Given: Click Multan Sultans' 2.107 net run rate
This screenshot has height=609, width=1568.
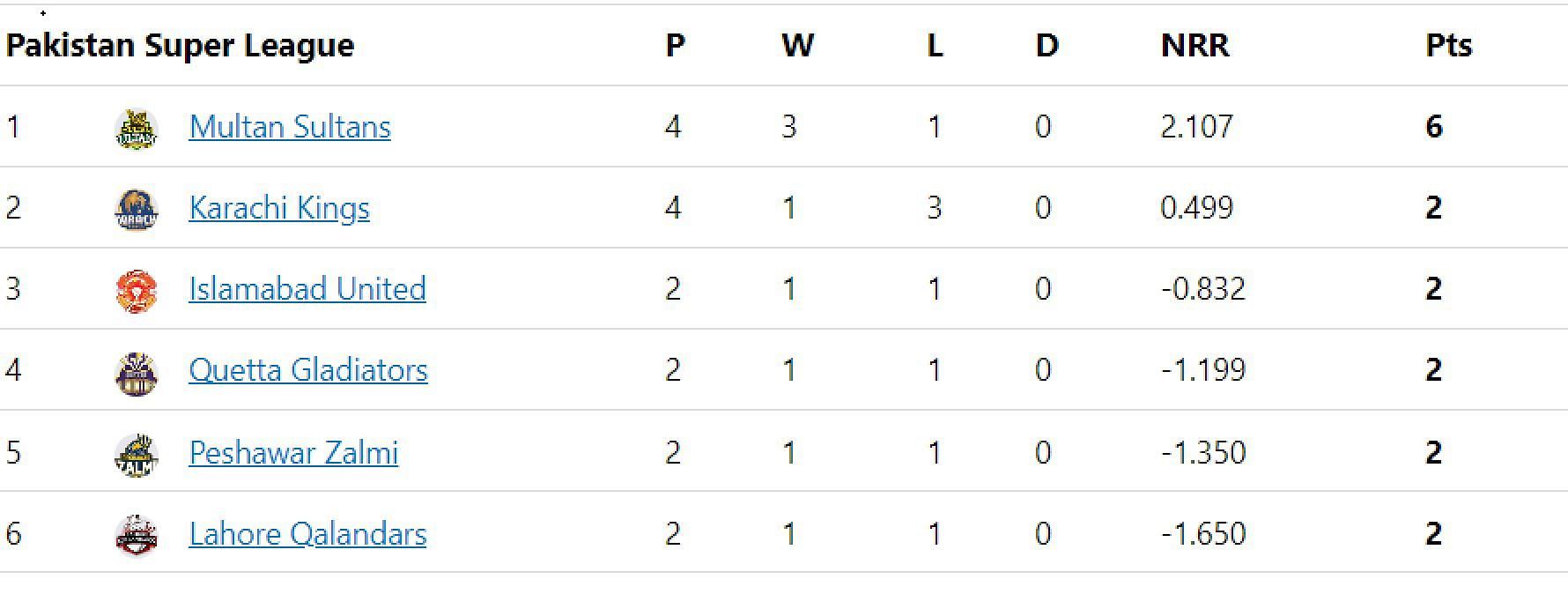Looking at the screenshot, I should (1196, 127).
